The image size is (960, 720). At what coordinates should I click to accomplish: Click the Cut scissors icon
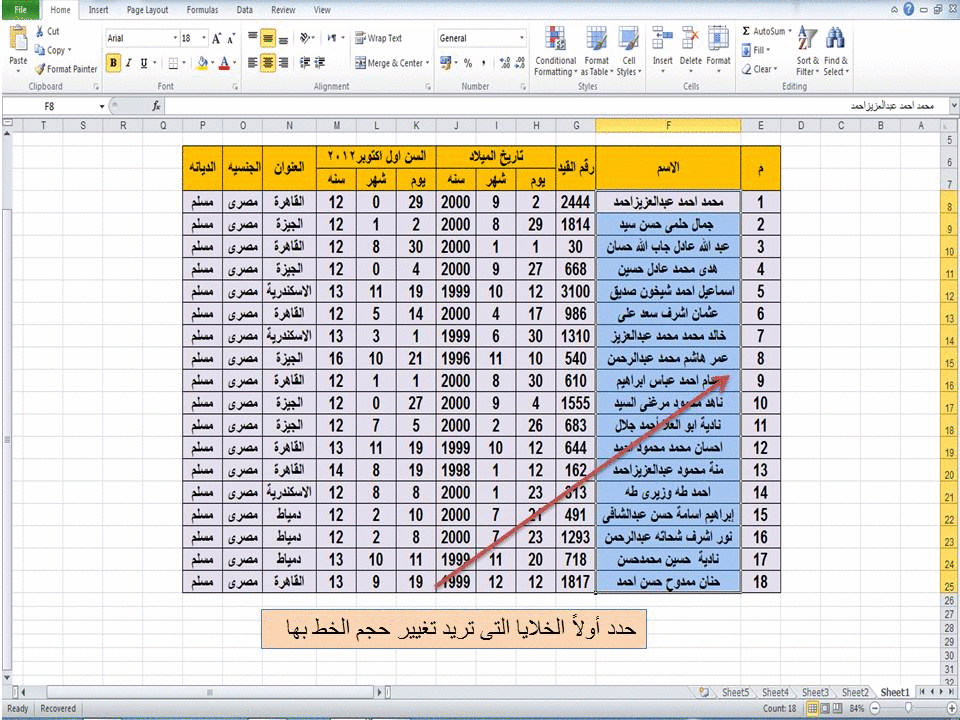click(x=40, y=31)
